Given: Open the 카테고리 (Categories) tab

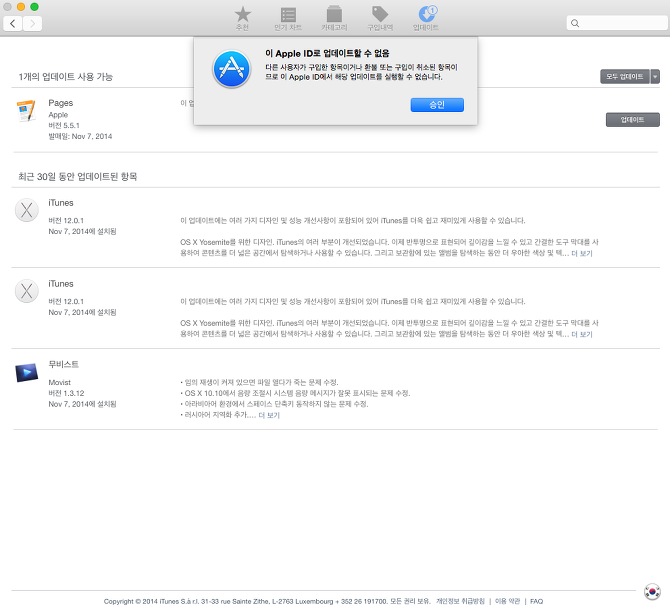Looking at the screenshot, I should point(334,18).
